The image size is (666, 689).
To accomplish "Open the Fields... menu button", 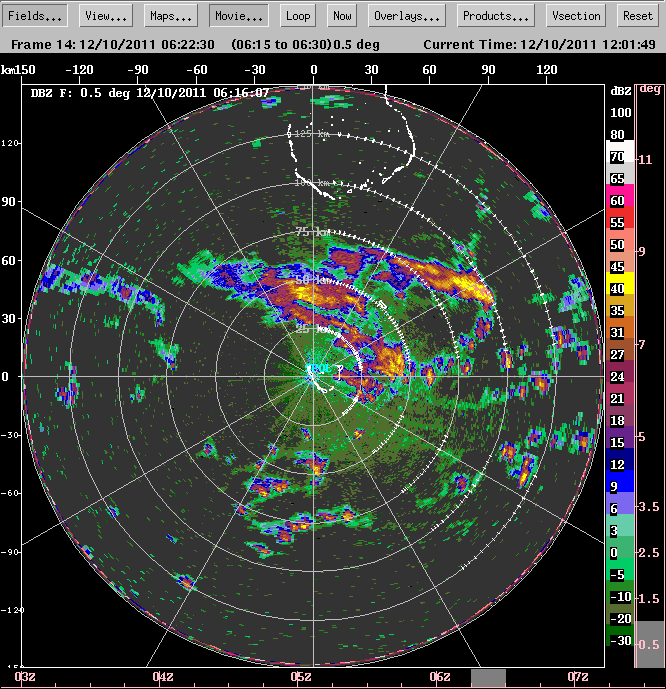I will (35, 16).
